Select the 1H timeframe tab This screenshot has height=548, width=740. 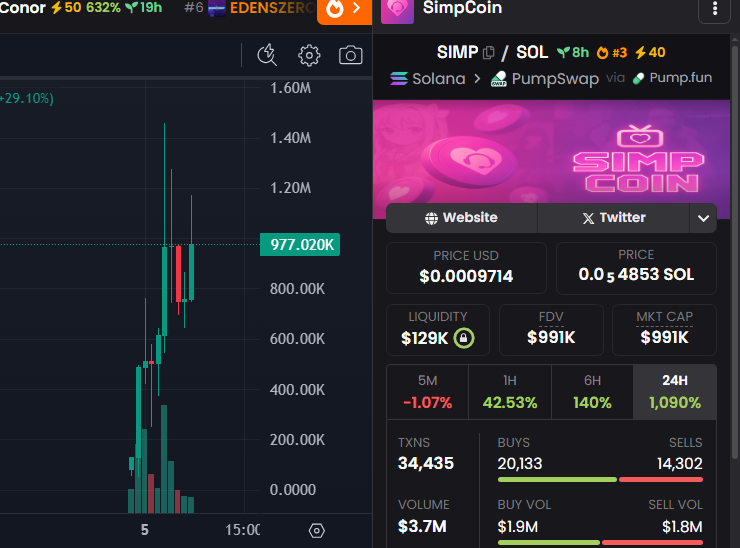(x=510, y=392)
